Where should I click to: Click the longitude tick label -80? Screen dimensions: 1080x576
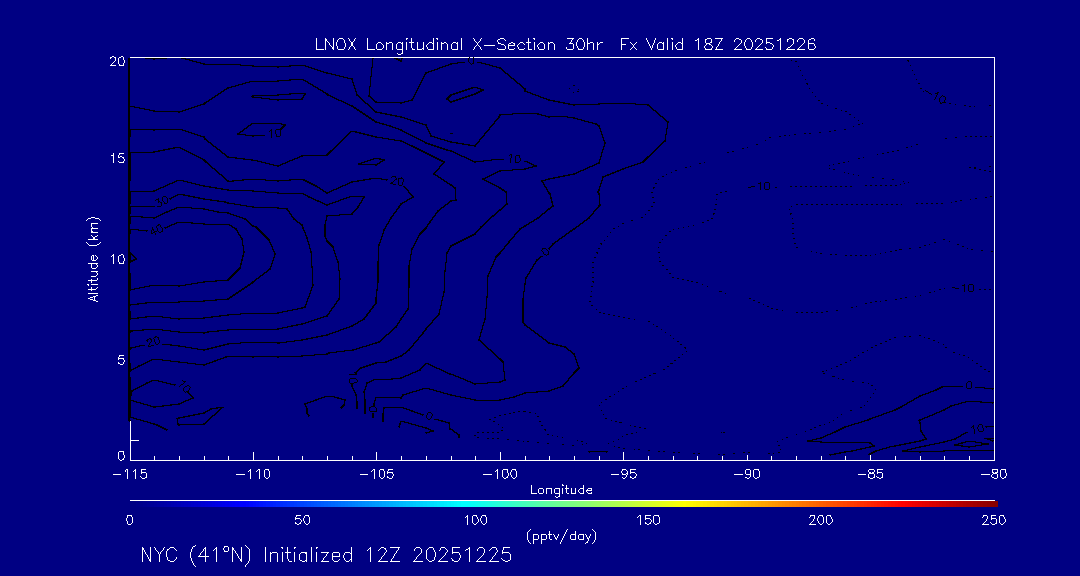click(x=994, y=475)
